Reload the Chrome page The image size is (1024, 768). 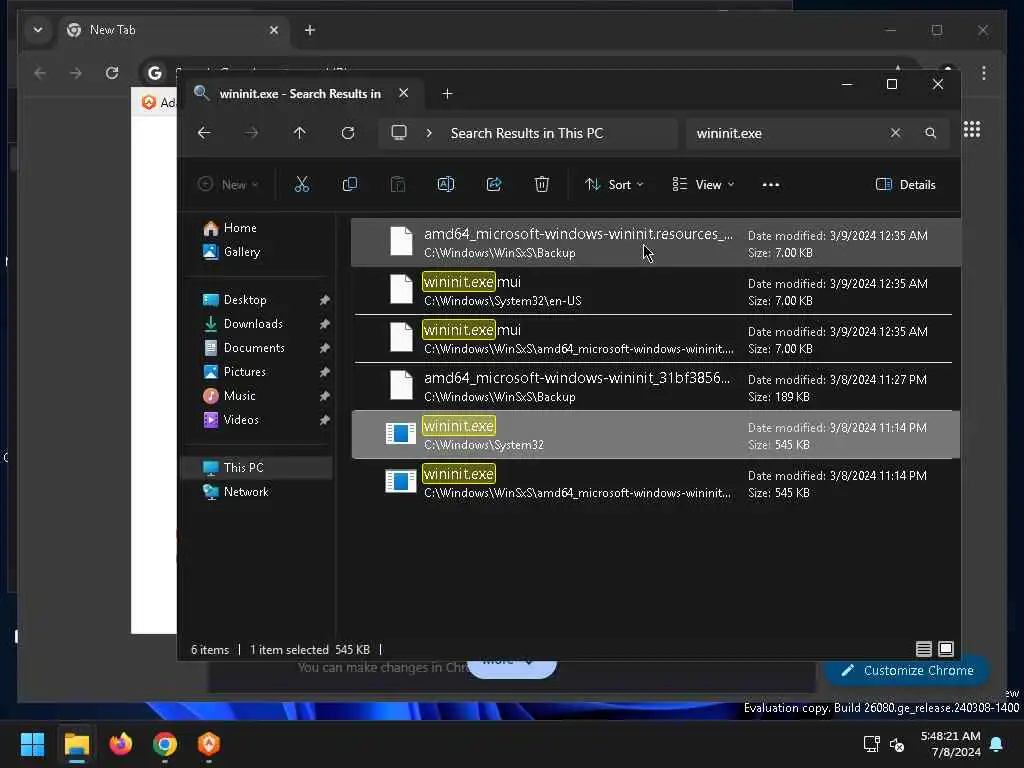pos(112,73)
